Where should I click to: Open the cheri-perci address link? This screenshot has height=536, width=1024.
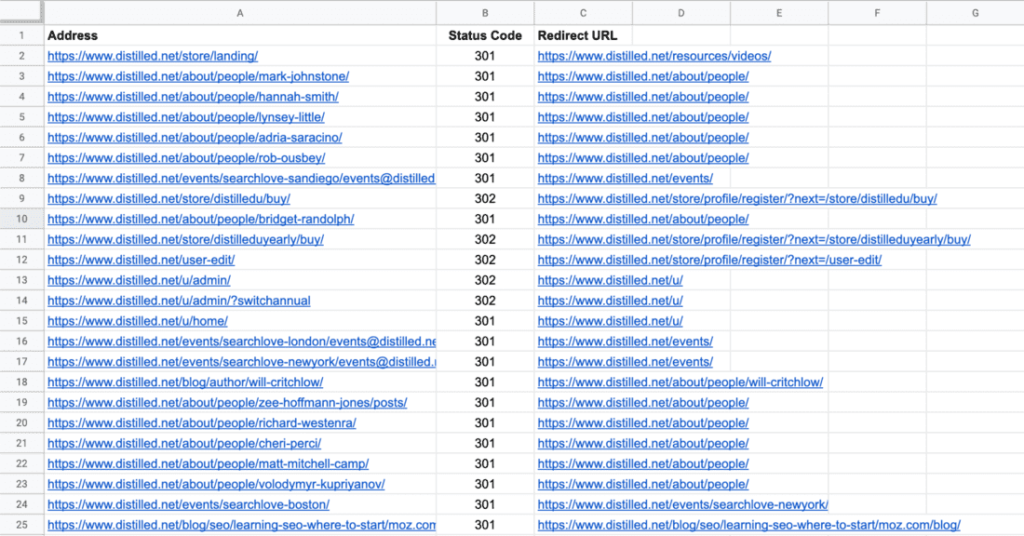[x=184, y=443]
